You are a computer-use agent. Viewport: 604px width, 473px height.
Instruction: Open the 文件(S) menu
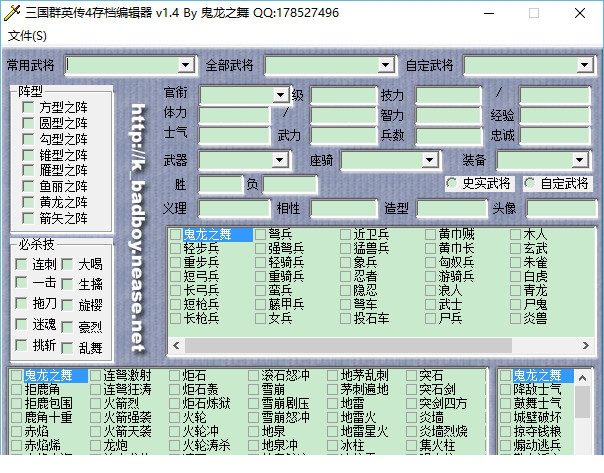tap(27, 36)
